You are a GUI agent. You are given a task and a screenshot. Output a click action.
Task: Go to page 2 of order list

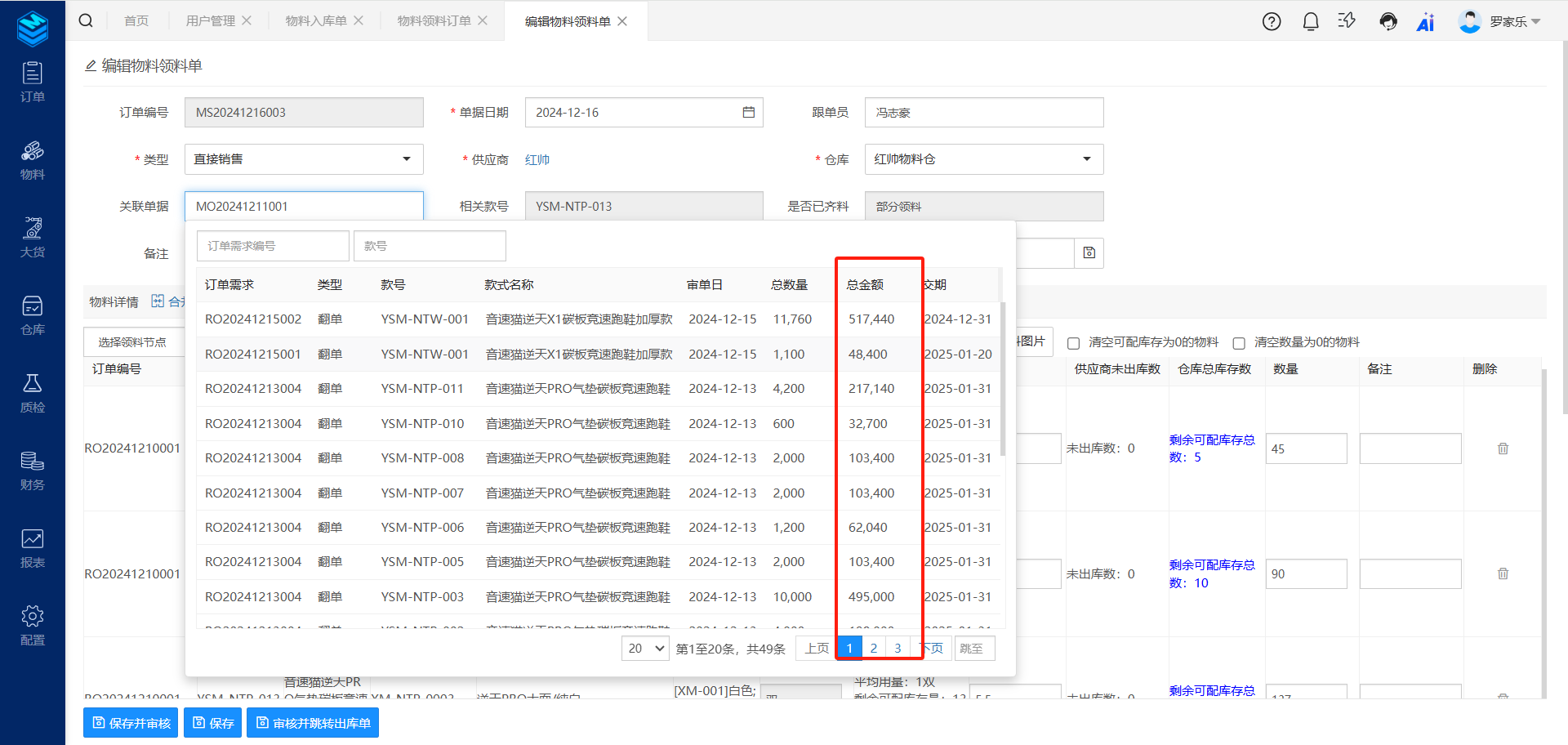pos(874,649)
